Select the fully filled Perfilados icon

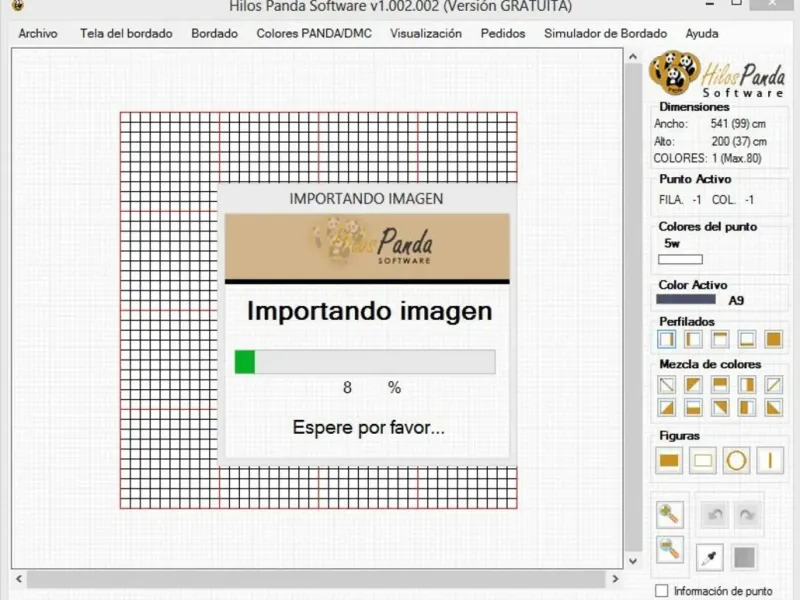click(x=773, y=339)
